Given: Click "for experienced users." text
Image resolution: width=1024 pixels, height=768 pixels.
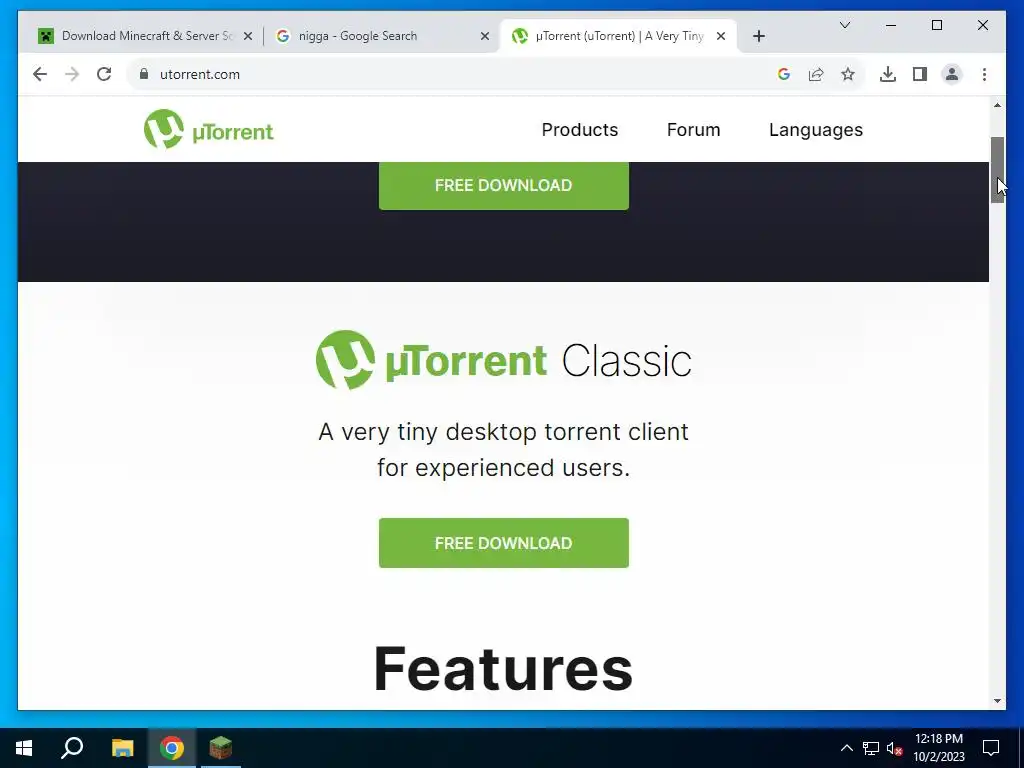Looking at the screenshot, I should click(504, 468).
